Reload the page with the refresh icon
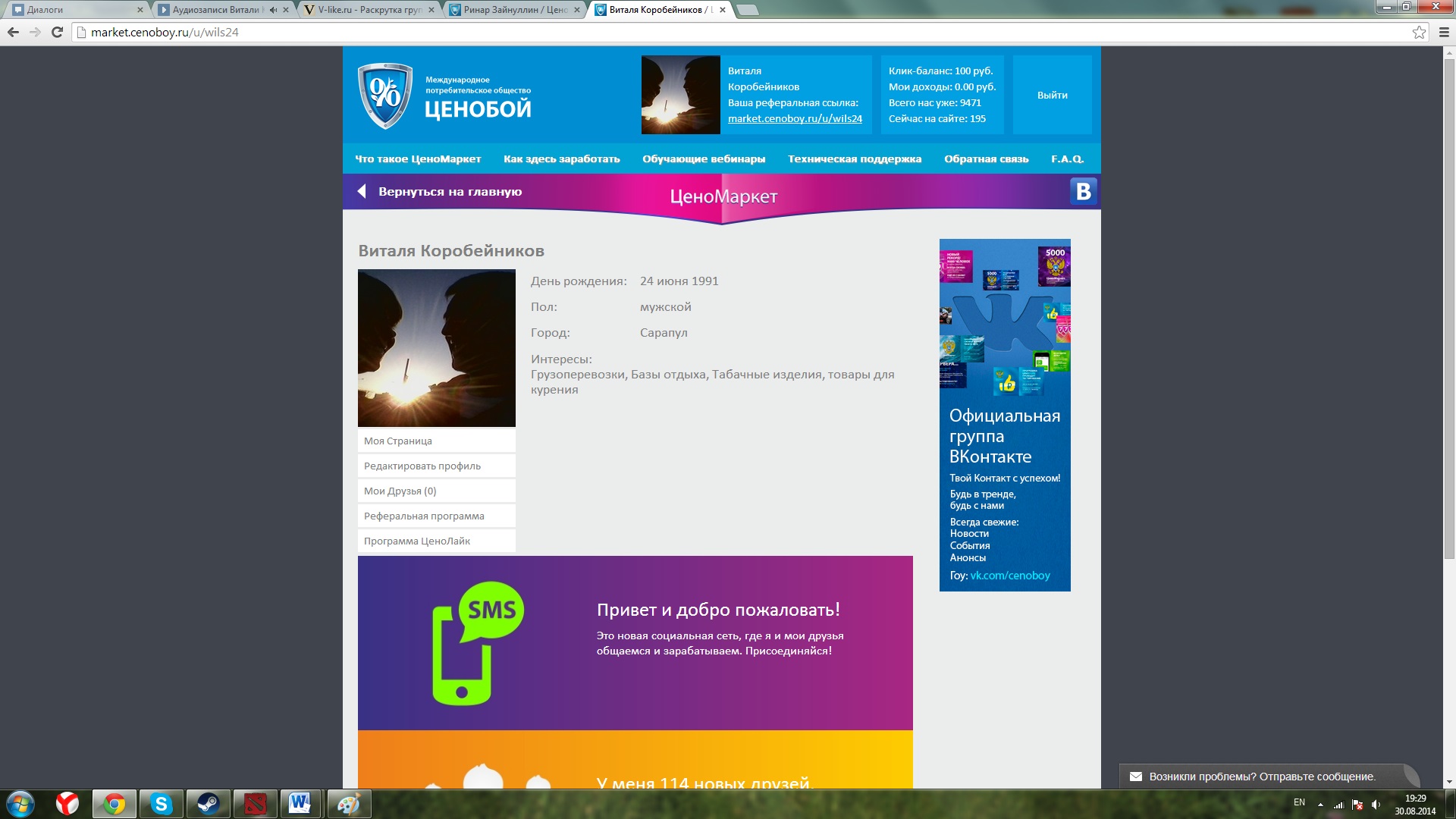 pos(57,32)
